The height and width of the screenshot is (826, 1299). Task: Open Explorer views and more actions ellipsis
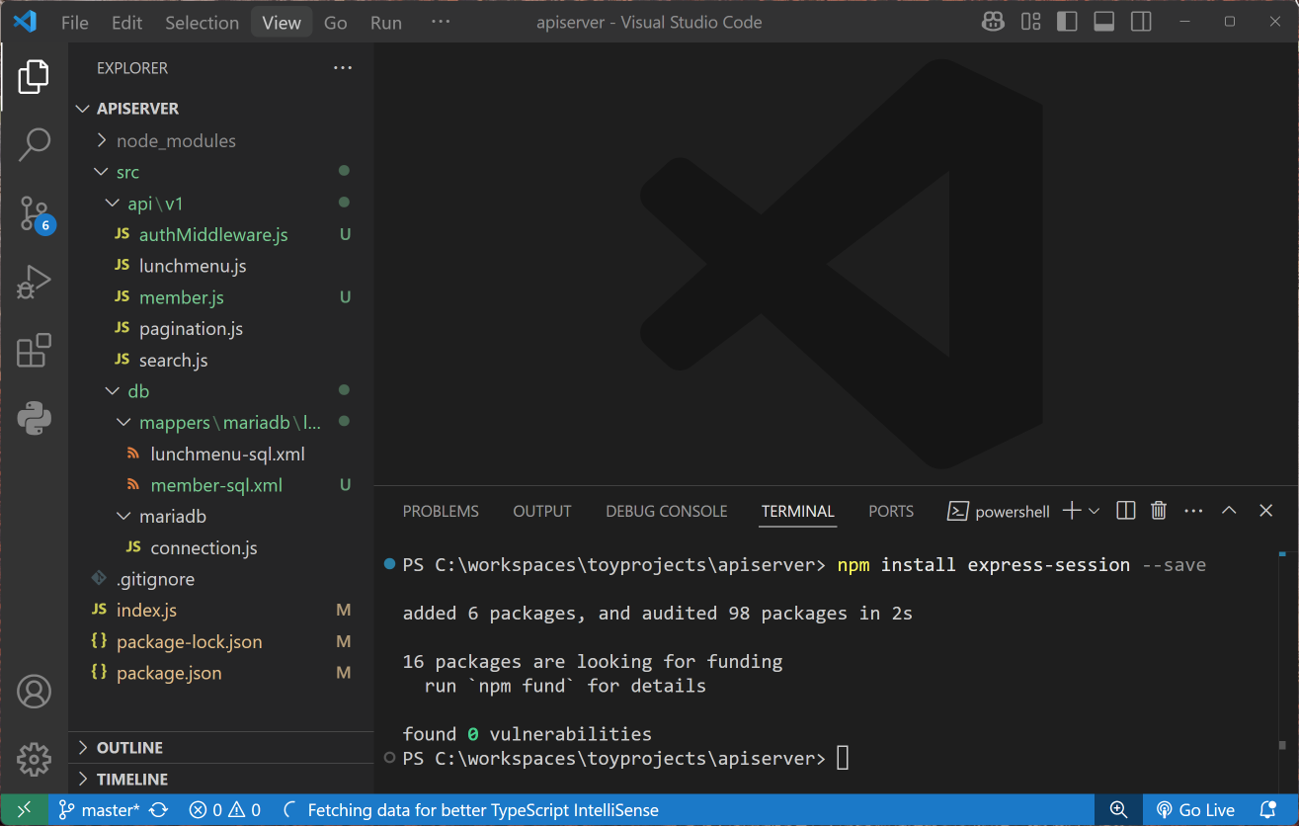343,68
